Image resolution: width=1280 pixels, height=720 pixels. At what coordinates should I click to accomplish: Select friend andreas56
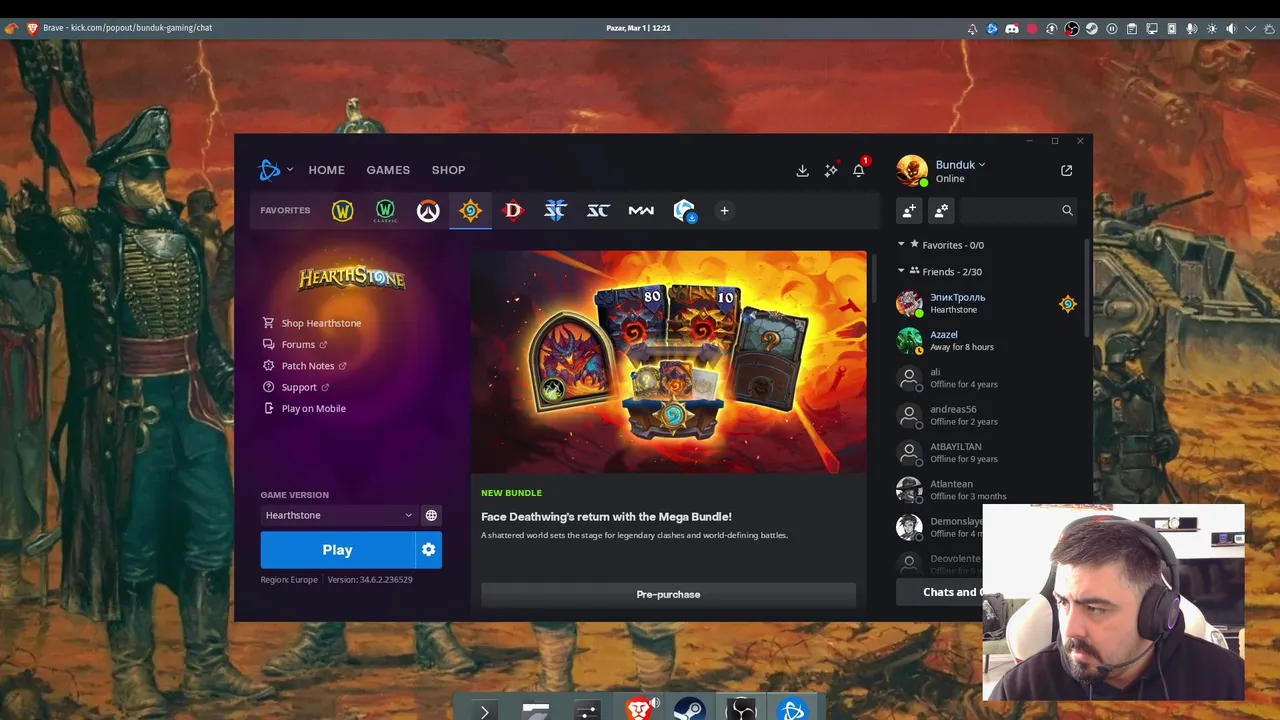986,415
